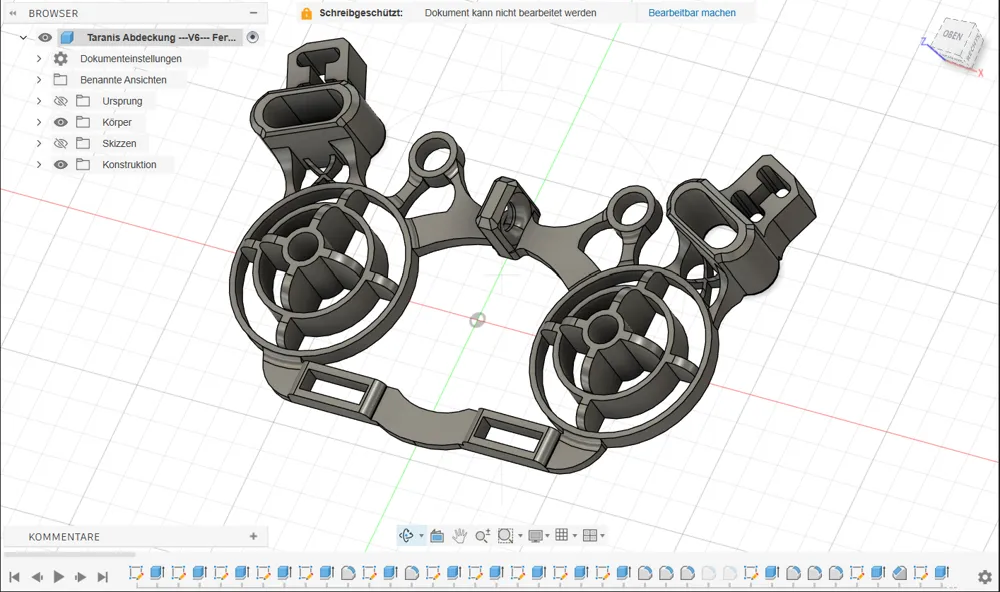Screen dimensions: 1000x592
Task: Expand the Benannte Ansichten node
Action: [39, 80]
